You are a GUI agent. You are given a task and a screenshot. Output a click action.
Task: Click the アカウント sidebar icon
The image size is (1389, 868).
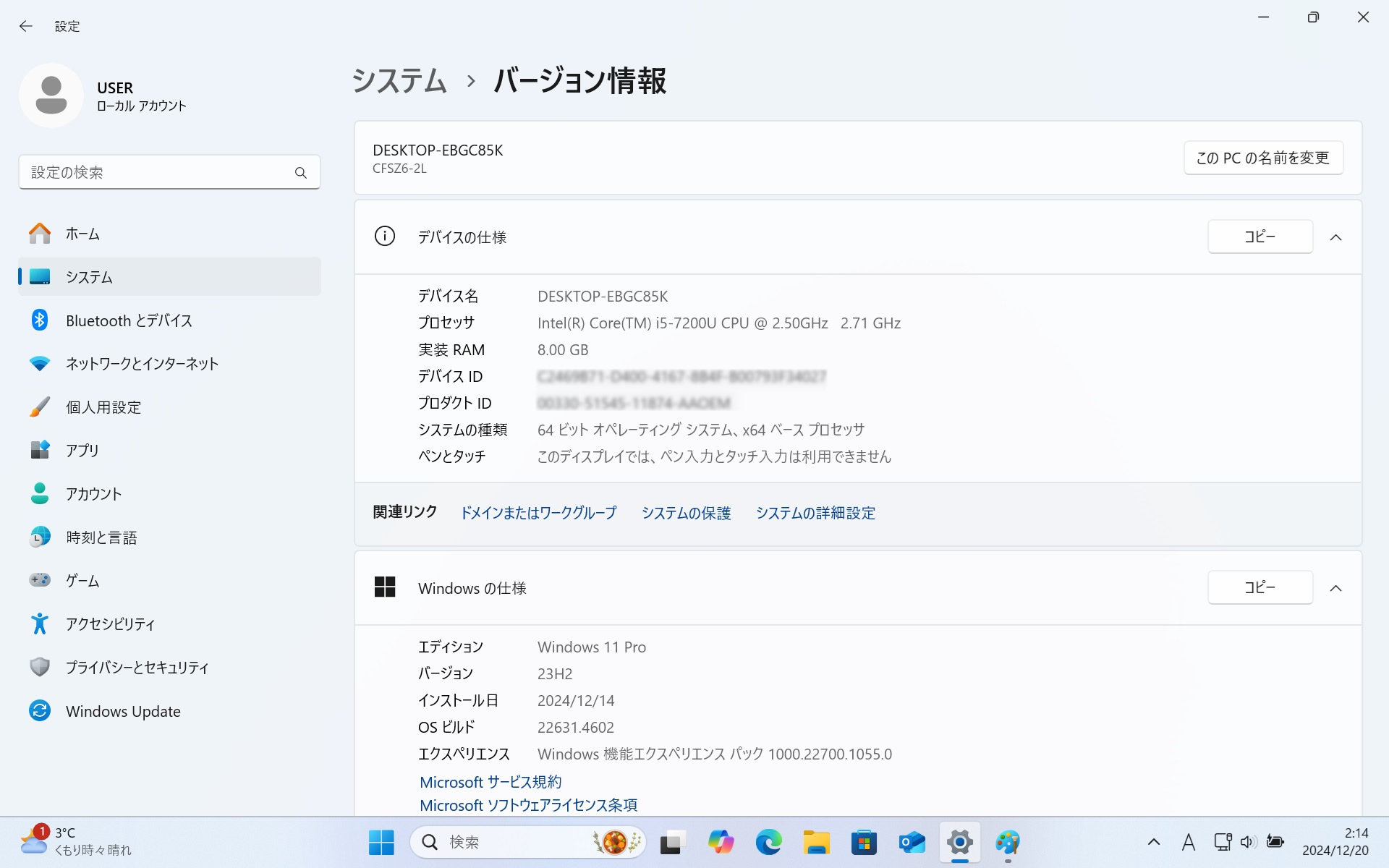40,493
